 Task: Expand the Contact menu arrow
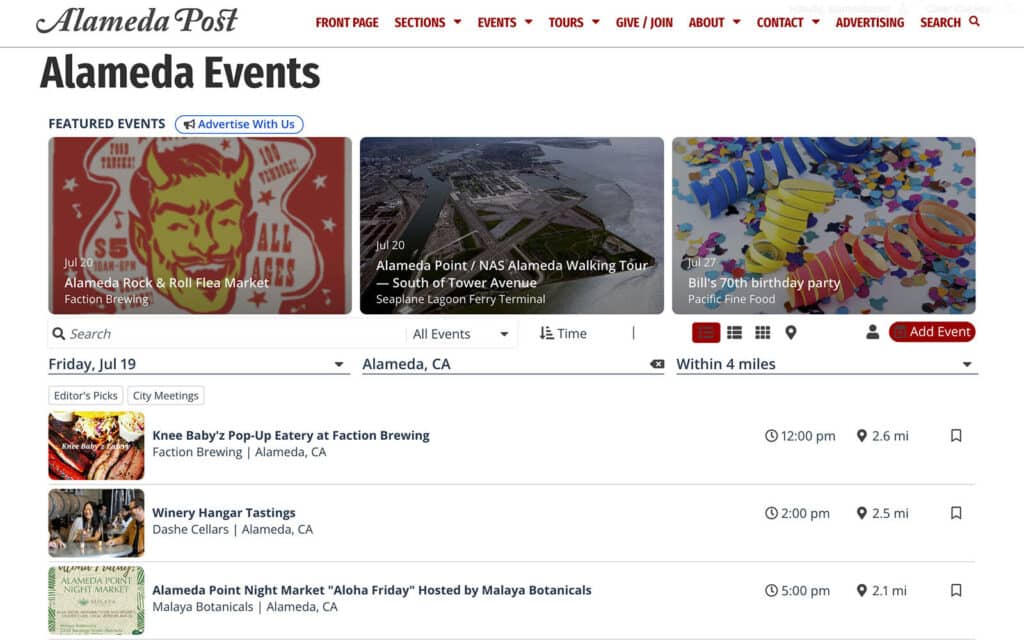pyautogui.click(x=816, y=22)
